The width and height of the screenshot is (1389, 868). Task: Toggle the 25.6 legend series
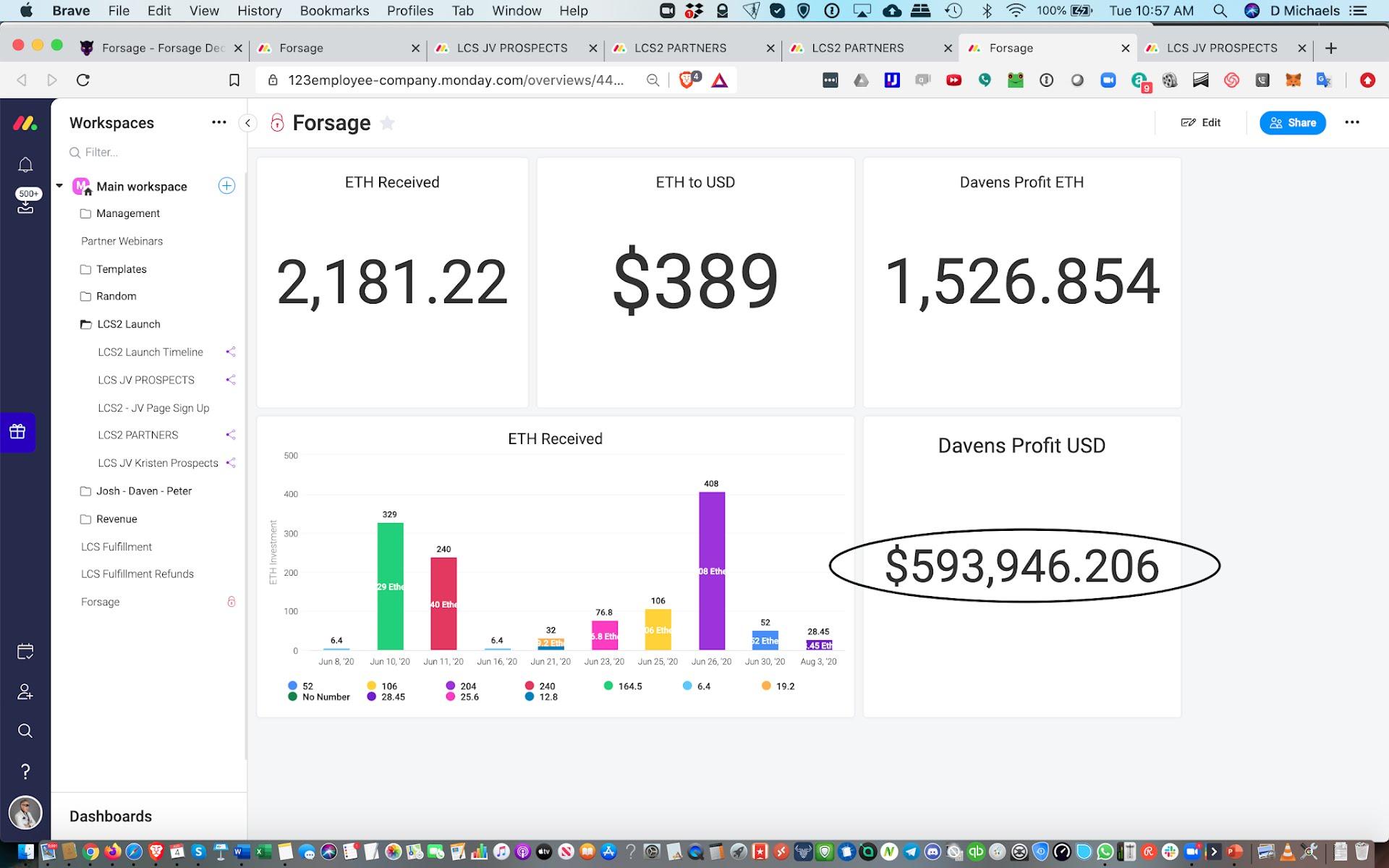click(x=462, y=697)
